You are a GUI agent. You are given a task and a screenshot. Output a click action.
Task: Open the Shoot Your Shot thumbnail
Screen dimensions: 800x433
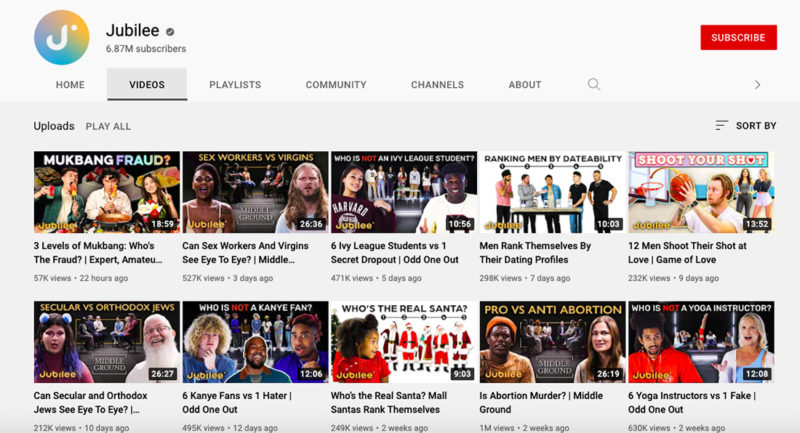[x=701, y=192]
